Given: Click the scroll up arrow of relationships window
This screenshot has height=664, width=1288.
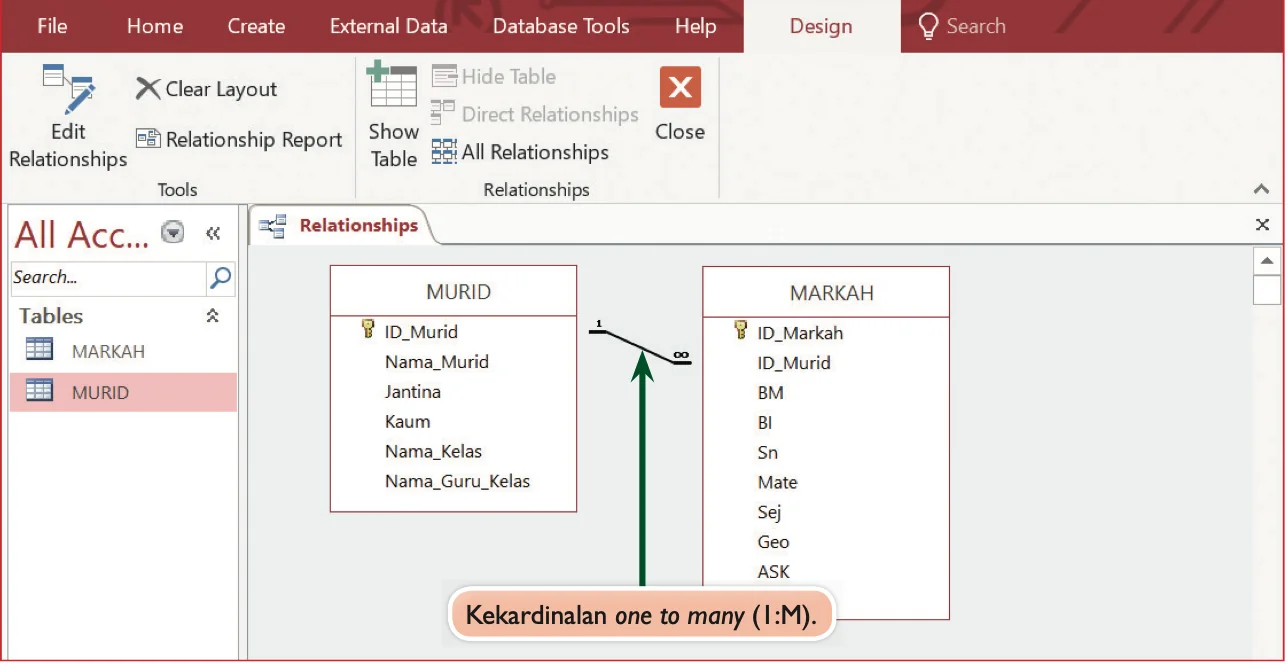Looking at the screenshot, I should (1266, 261).
